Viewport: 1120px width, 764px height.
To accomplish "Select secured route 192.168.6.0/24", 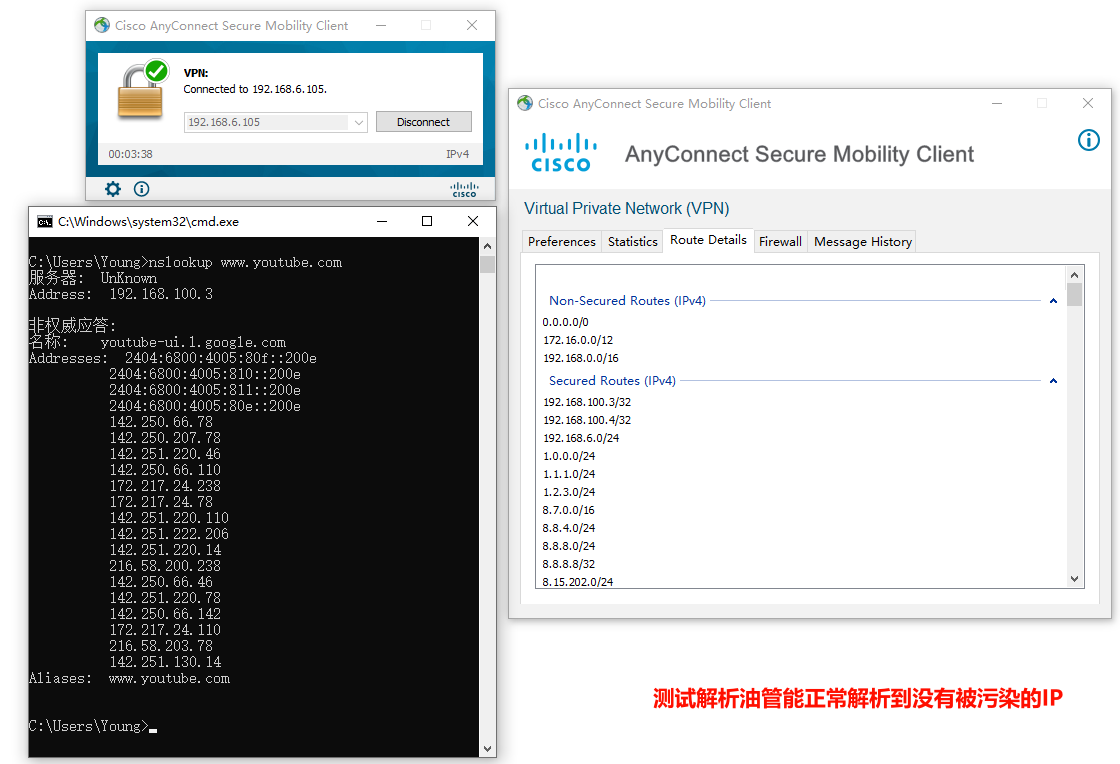I will coord(581,438).
